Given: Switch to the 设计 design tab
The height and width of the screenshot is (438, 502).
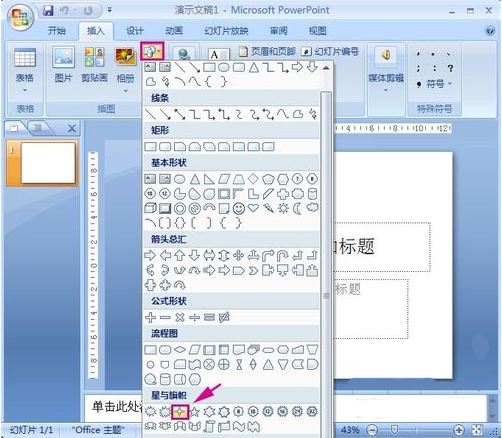Looking at the screenshot, I should click(x=134, y=31).
